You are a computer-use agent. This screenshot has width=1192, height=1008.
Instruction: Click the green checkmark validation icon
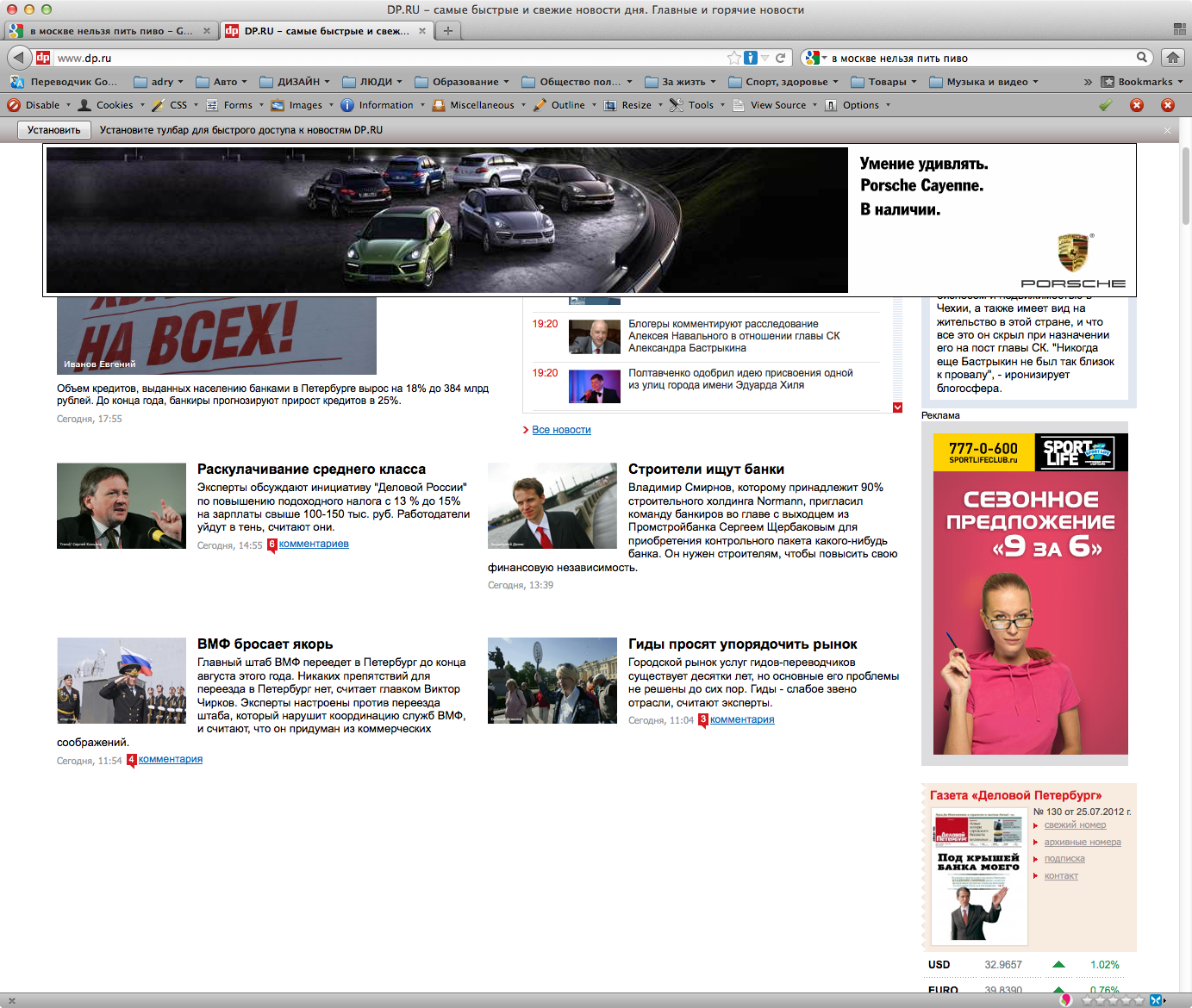[x=1106, y=105]
